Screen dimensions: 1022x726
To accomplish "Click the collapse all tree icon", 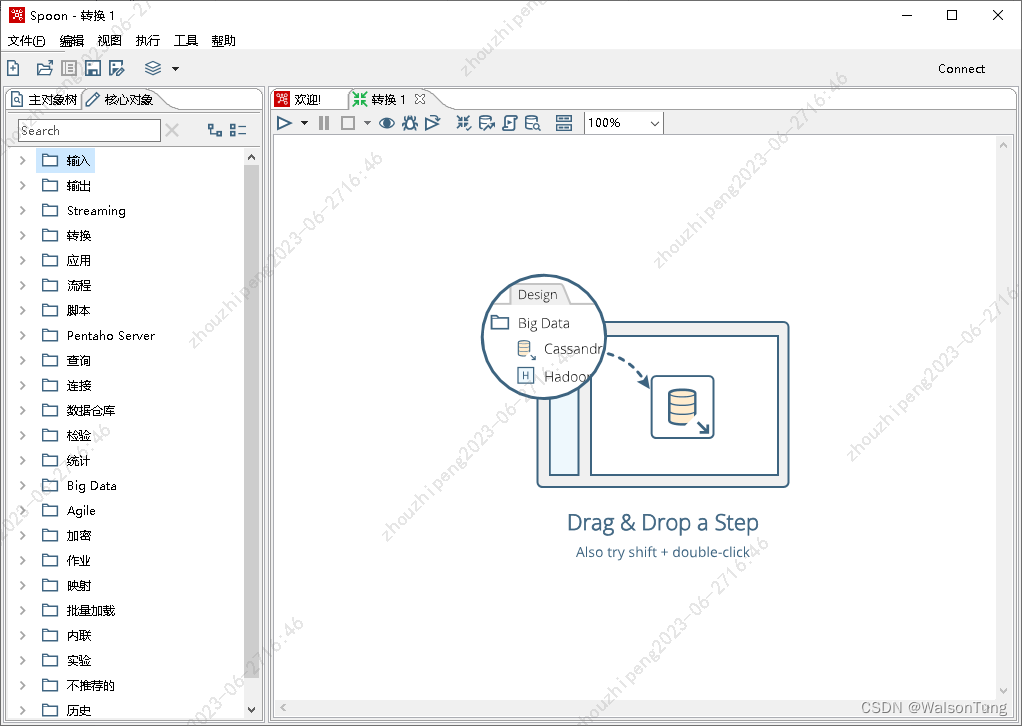I will click(x=238, y=130).
